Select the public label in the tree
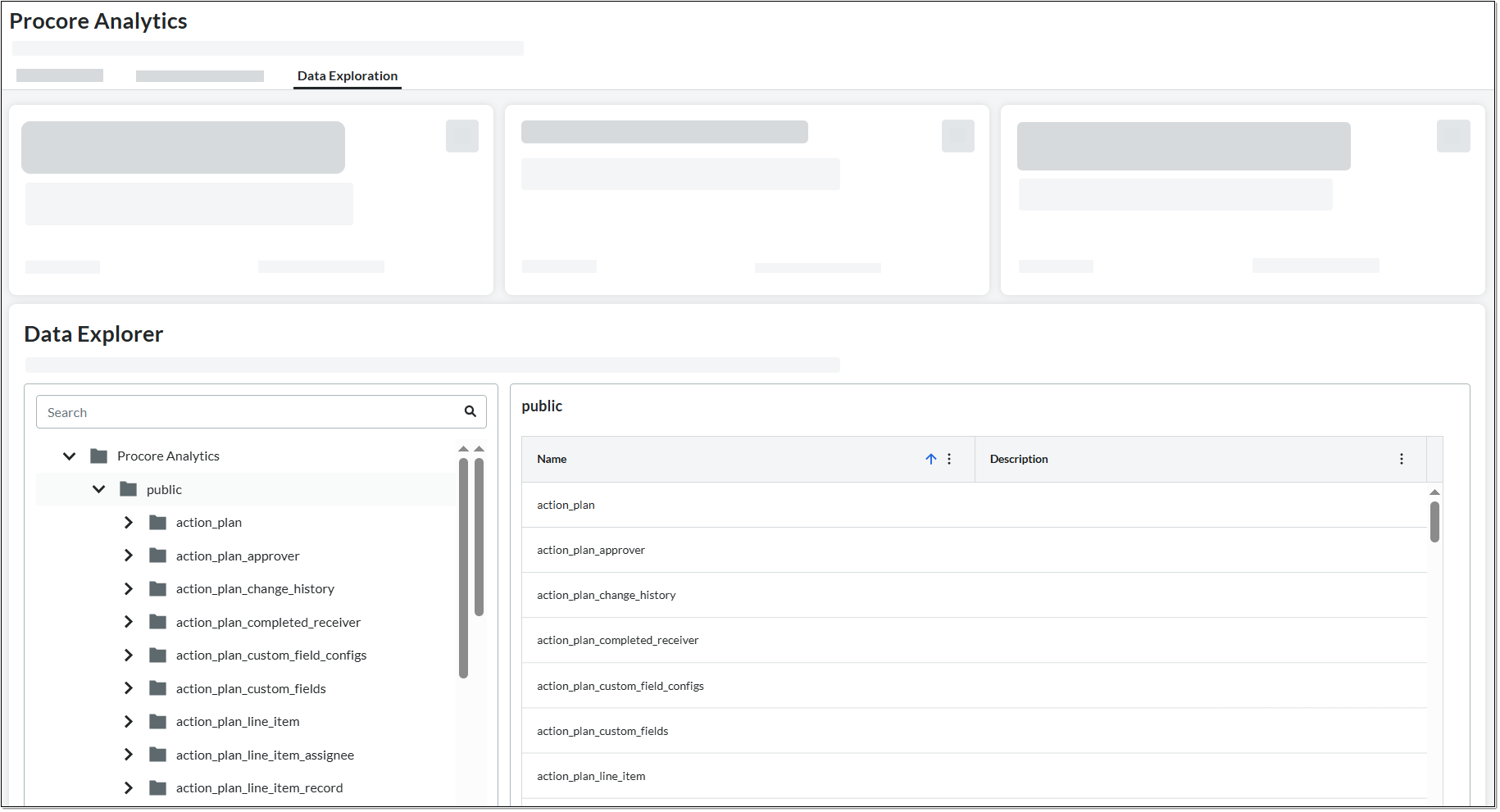 pyautogui.click(x=164, y=490)
